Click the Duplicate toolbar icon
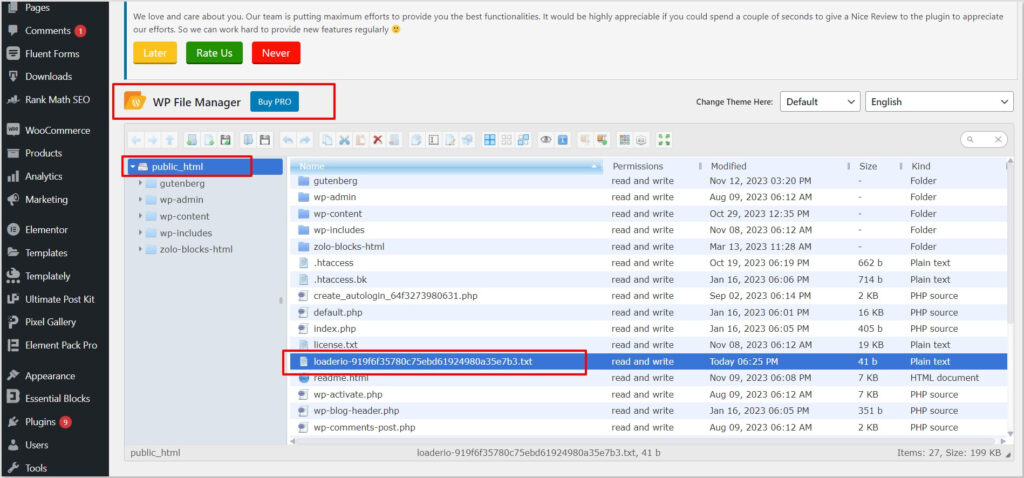 click(x=416, y=140)
